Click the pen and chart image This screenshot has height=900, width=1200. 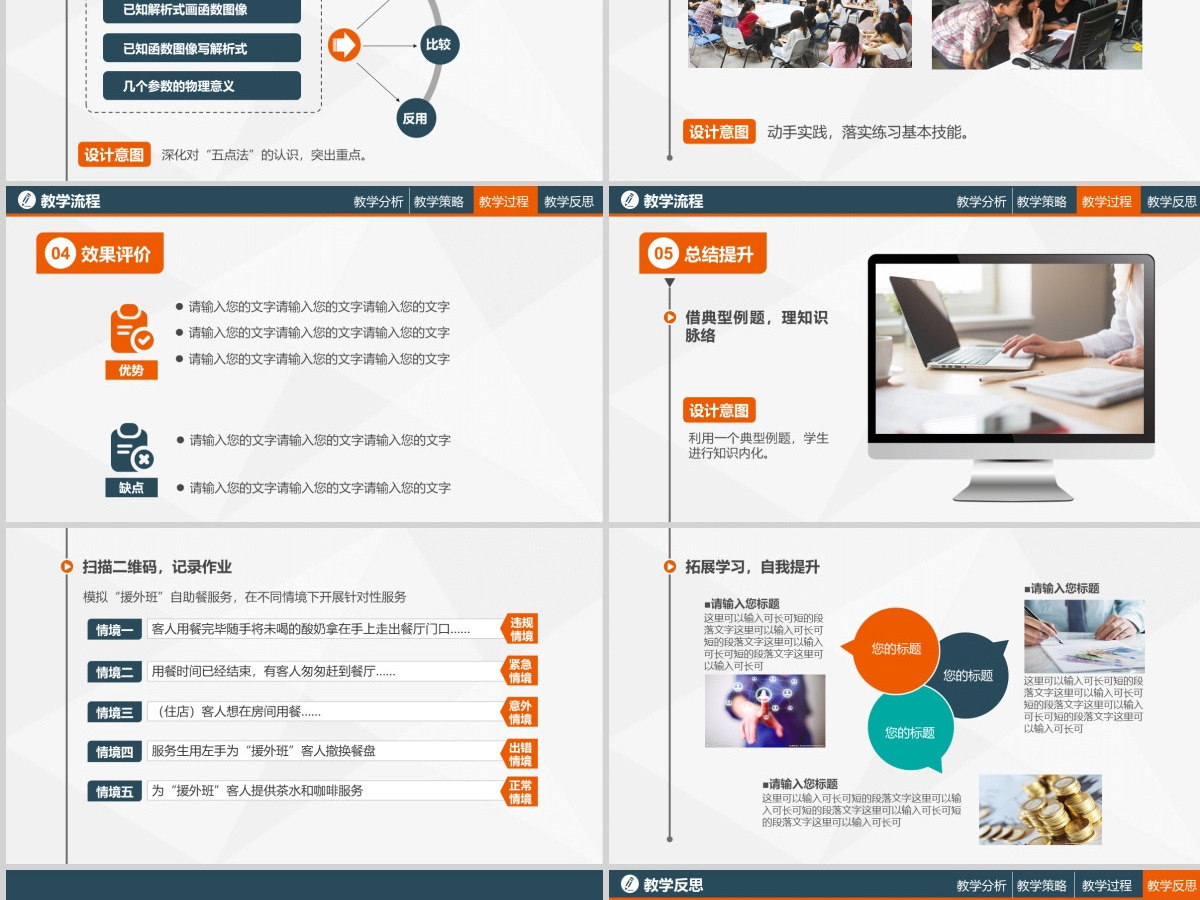coord(1084,636)
